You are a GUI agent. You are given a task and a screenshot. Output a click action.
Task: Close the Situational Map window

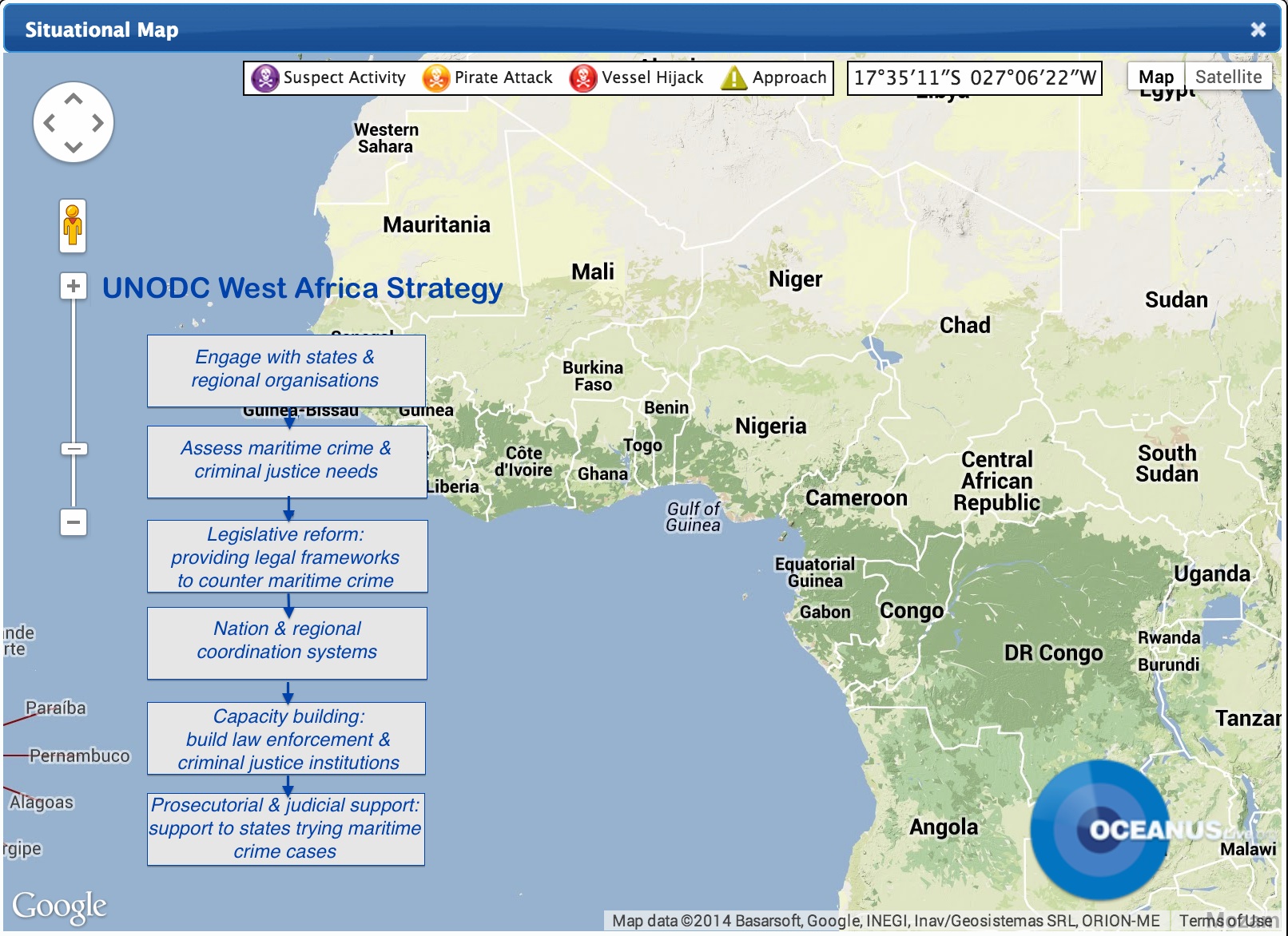(x=1258, y=30)
